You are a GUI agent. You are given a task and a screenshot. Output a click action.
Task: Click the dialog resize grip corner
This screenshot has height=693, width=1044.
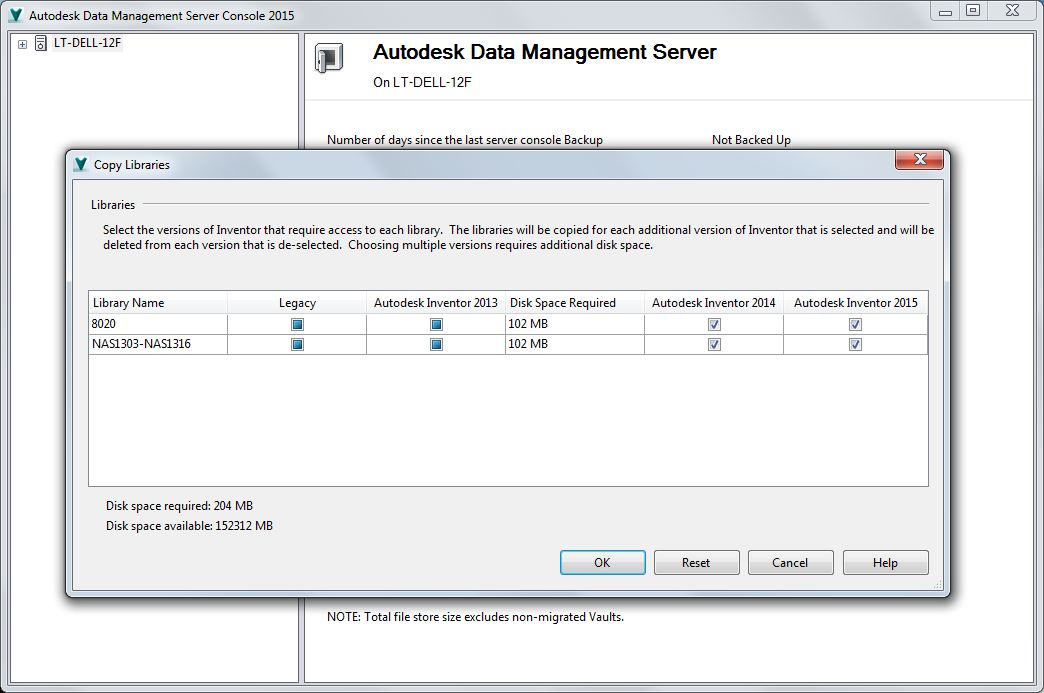tap(937, 584)
